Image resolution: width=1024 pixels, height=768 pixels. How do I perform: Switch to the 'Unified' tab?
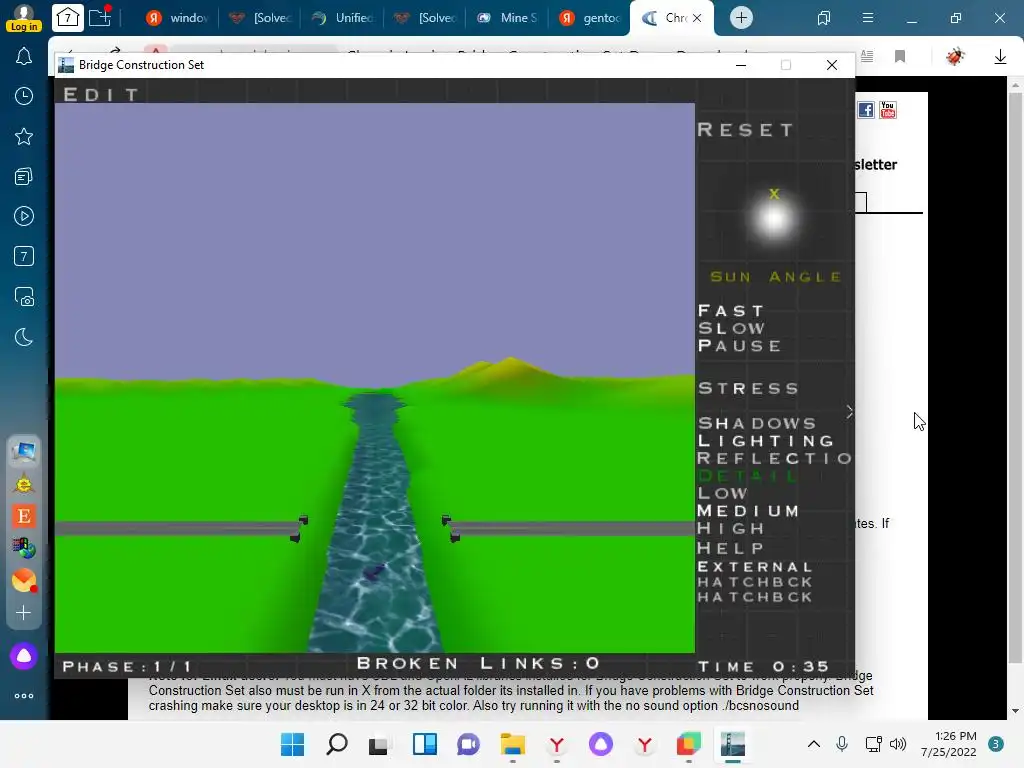[x=342, y=18]
